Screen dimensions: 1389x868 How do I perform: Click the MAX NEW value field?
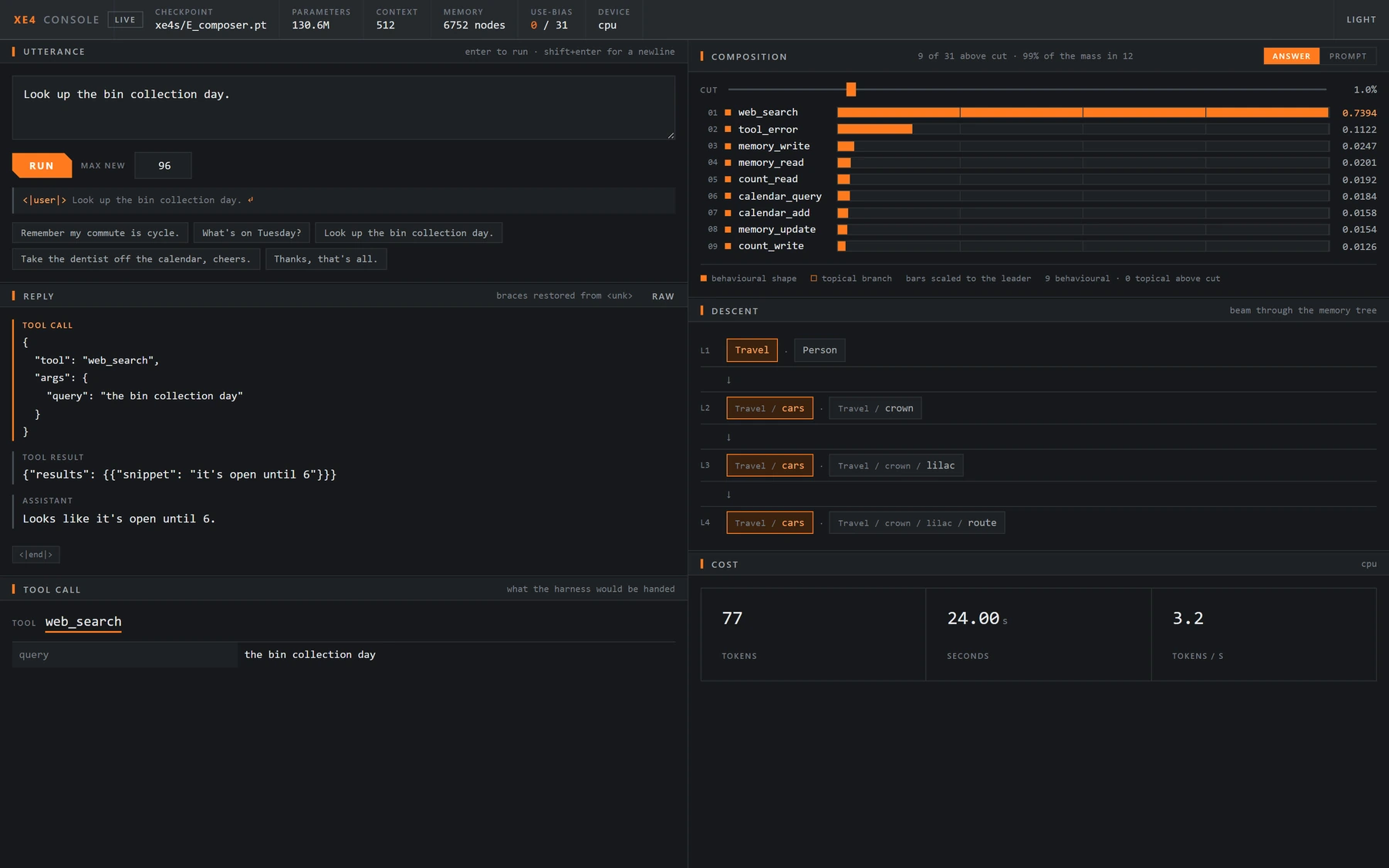pos(163,166)
